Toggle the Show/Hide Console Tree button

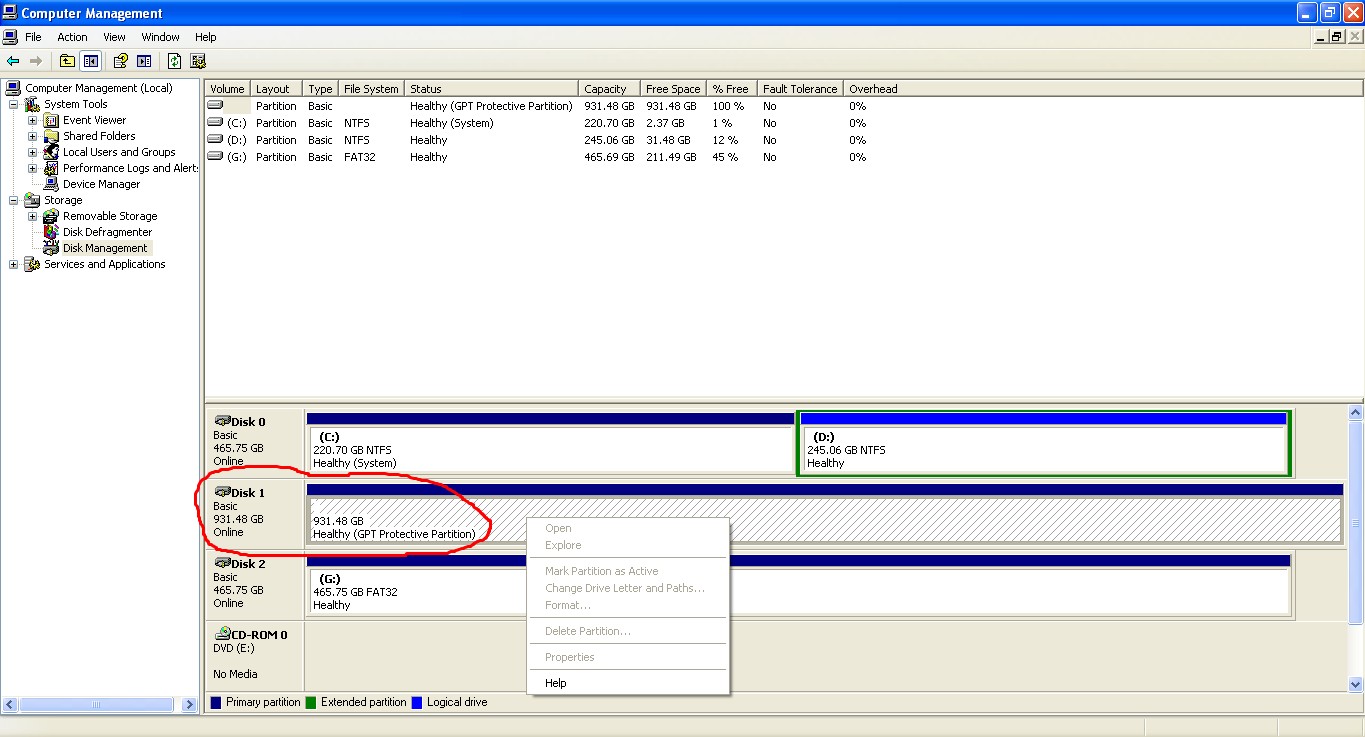[91, 61]
